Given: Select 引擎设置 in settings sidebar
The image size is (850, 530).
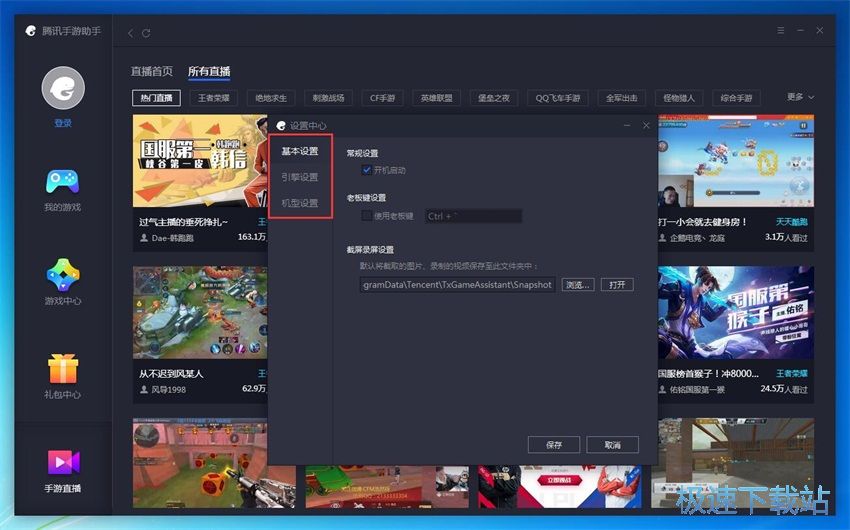Looking at the screenshot, I should (x=300, y=177).
